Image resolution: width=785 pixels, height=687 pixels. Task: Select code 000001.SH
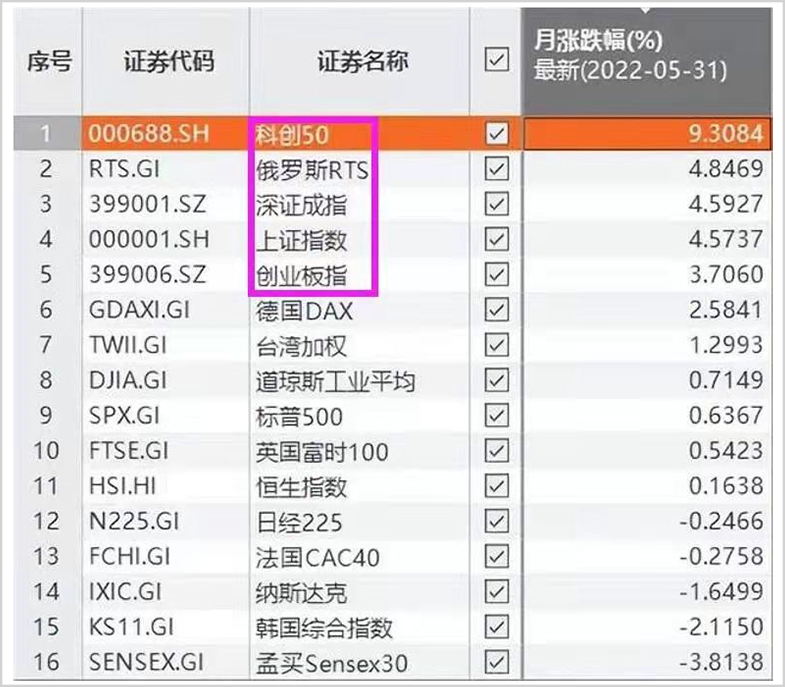tap(149, 239)
